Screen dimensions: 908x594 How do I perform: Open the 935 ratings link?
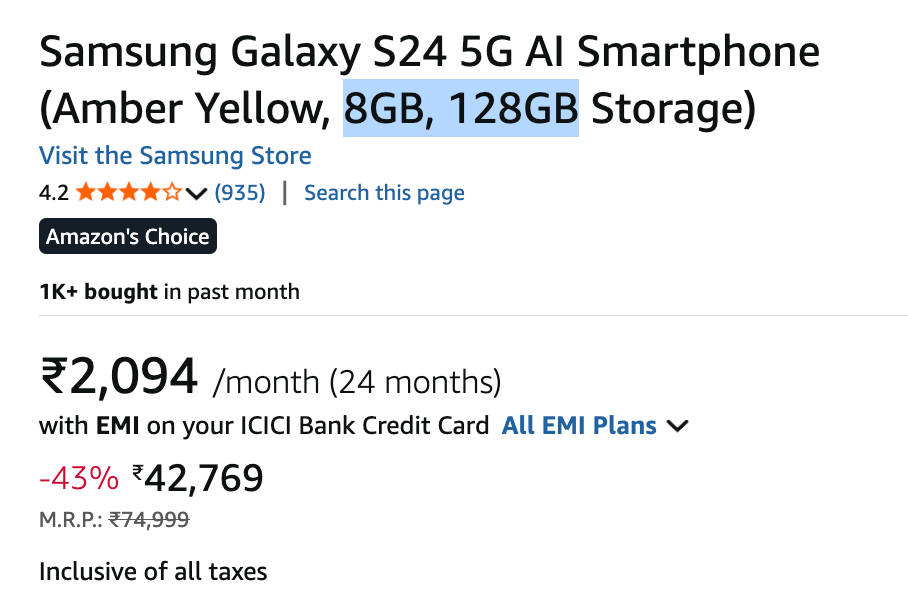240,193
